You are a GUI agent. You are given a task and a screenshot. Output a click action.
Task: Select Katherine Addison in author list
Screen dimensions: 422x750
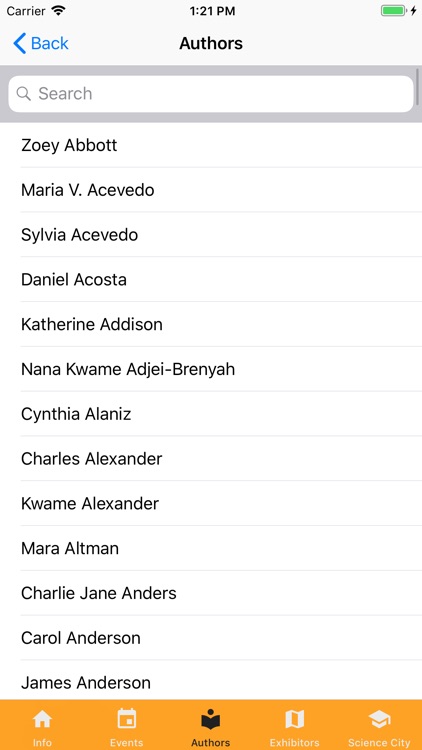(211, 324)
